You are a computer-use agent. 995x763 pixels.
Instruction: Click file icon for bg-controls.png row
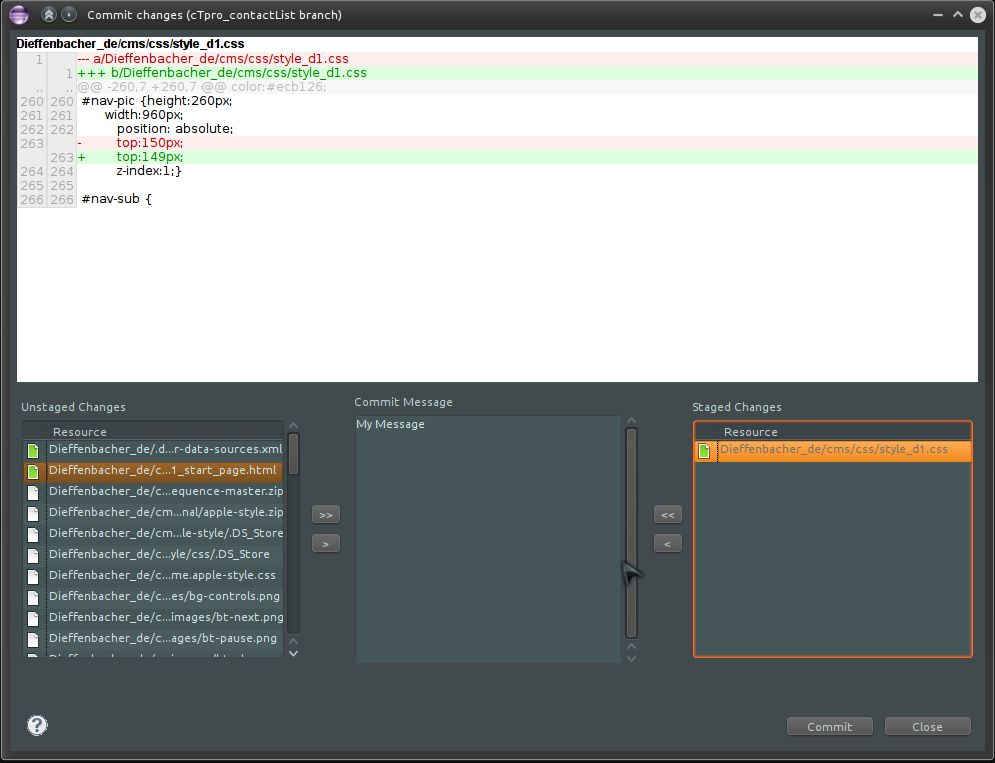(33, 597)
